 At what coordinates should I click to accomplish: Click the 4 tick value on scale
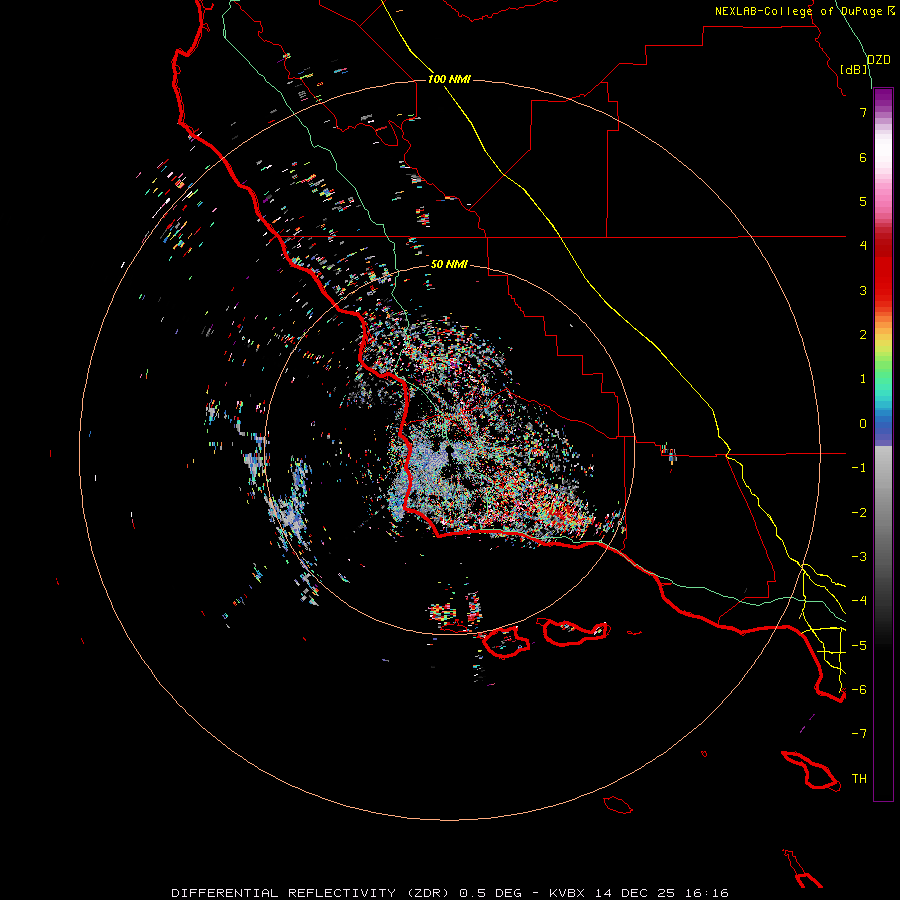tap(863, 246)
